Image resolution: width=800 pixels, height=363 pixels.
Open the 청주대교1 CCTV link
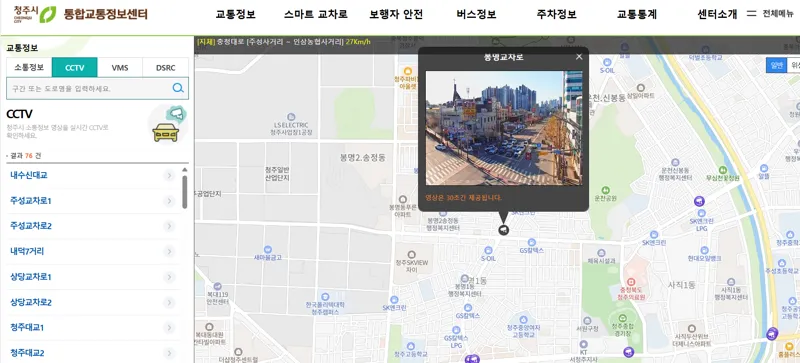[27, 327]
